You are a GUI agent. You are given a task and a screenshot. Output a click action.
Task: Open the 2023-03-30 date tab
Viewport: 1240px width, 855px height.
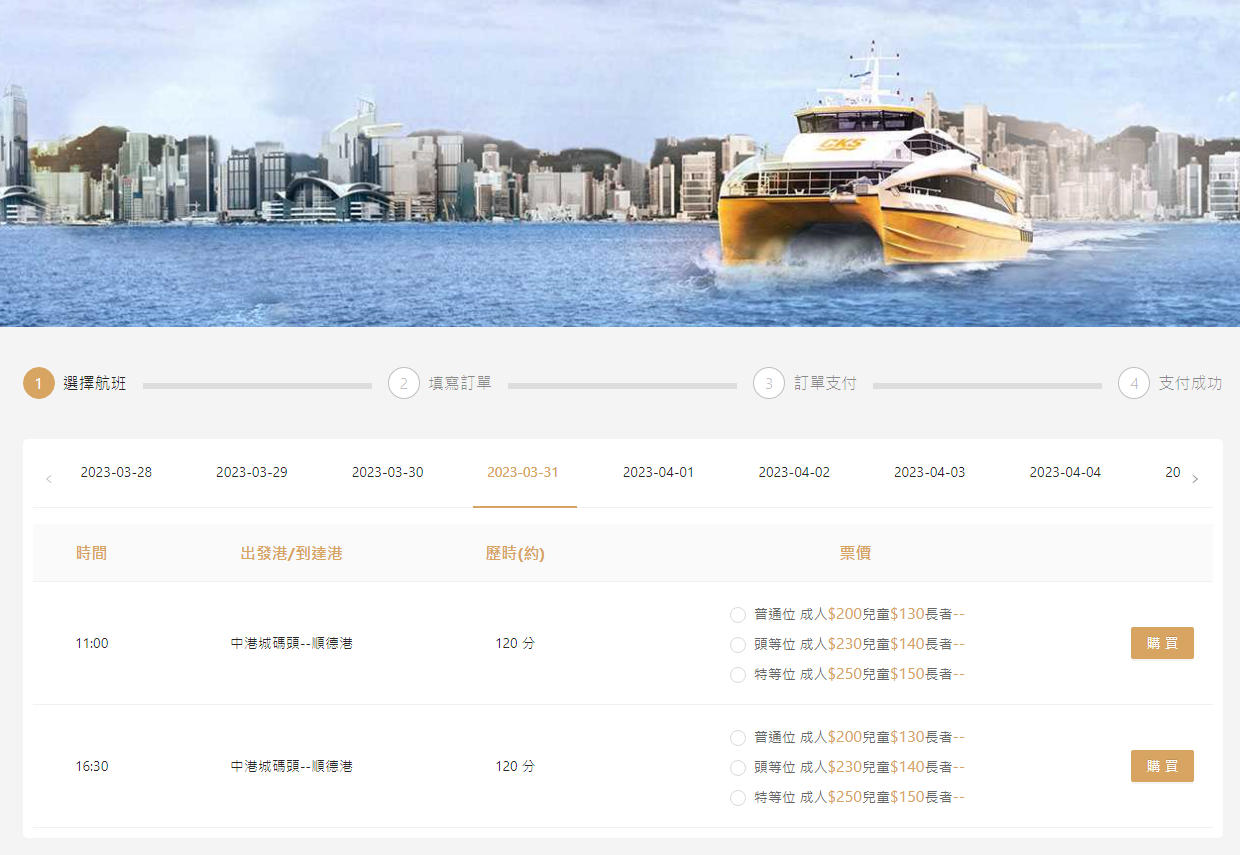(x=387, y=472)
